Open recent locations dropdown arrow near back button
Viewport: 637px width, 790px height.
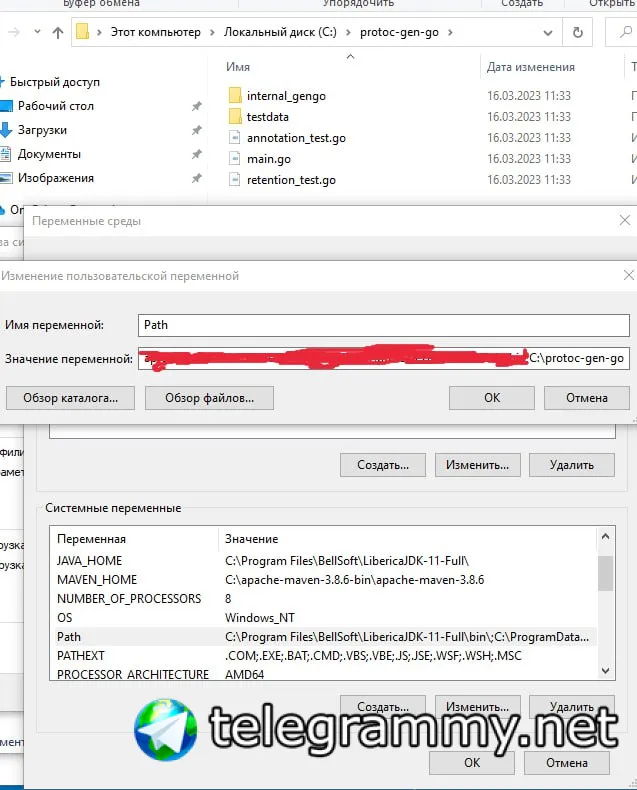pyautogui.click(x=37, y=32)
